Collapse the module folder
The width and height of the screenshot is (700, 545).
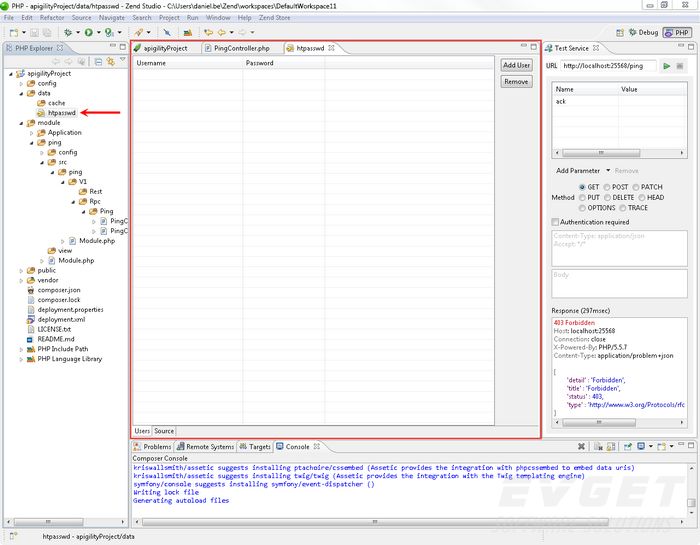[x=21, y=123]
